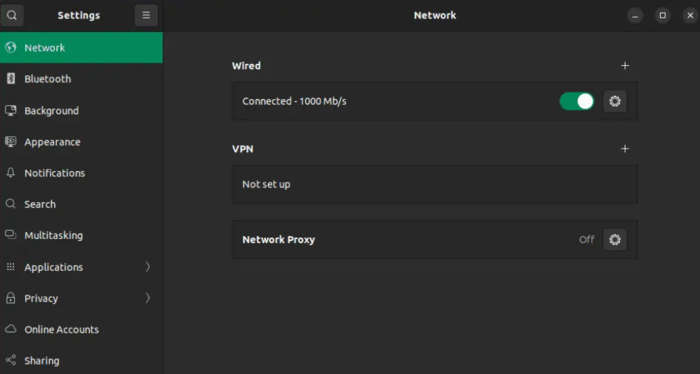Expand the Applications submenu chevron

(148, 267)
